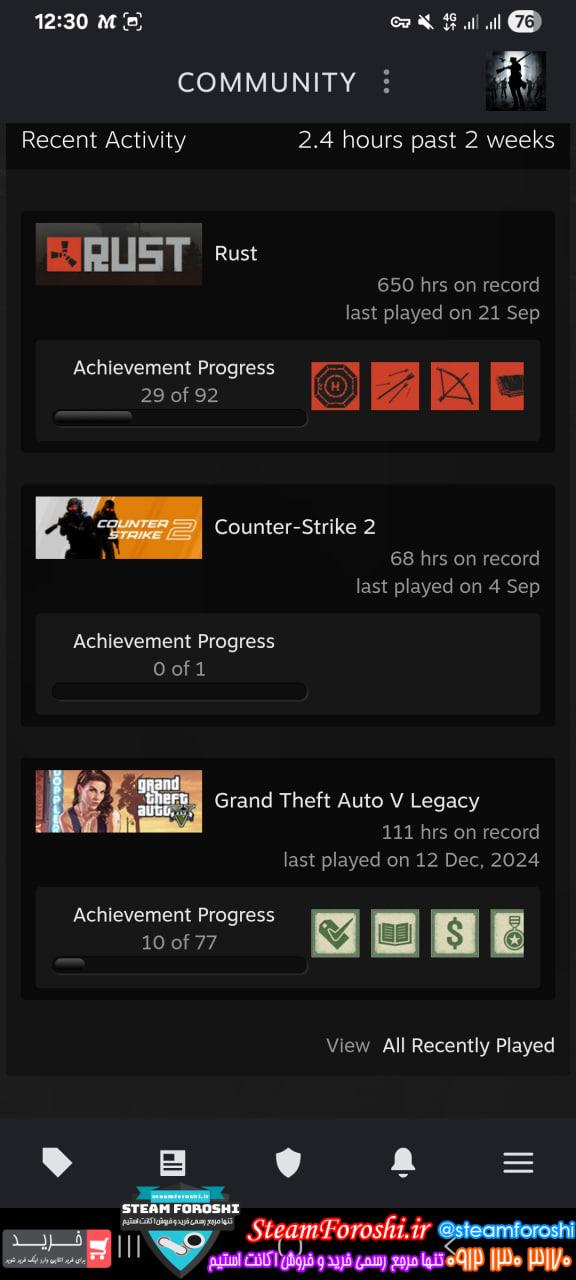Tap the Counter-Strike 2 title text
Image resolution: width=576 pixels, height=1280 pixels.
(295, 527)
